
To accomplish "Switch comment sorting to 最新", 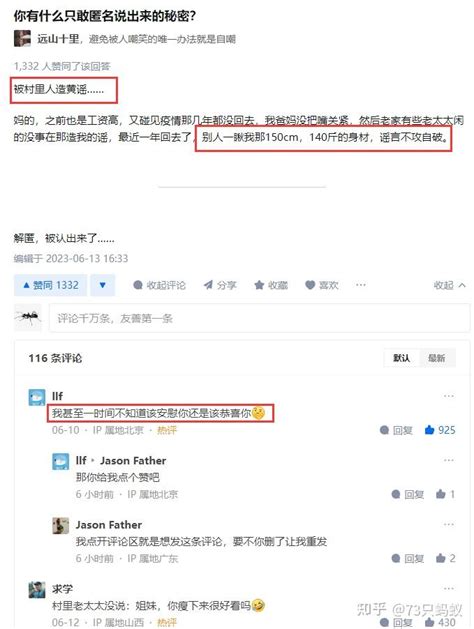I will (437, 358).
